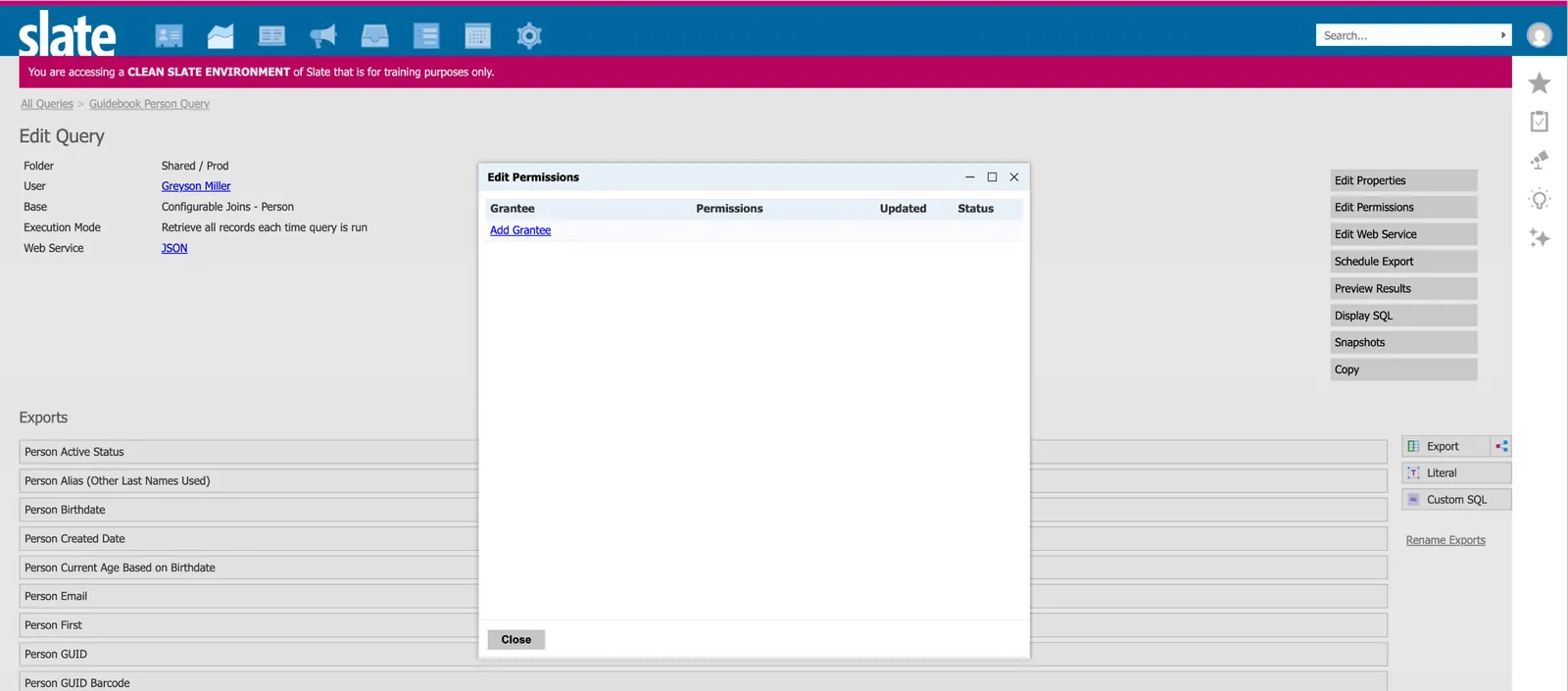The width and height of the screenshot is (1568, 691).
Task: Click Edit Web Service button
Action: (1403, 234)
